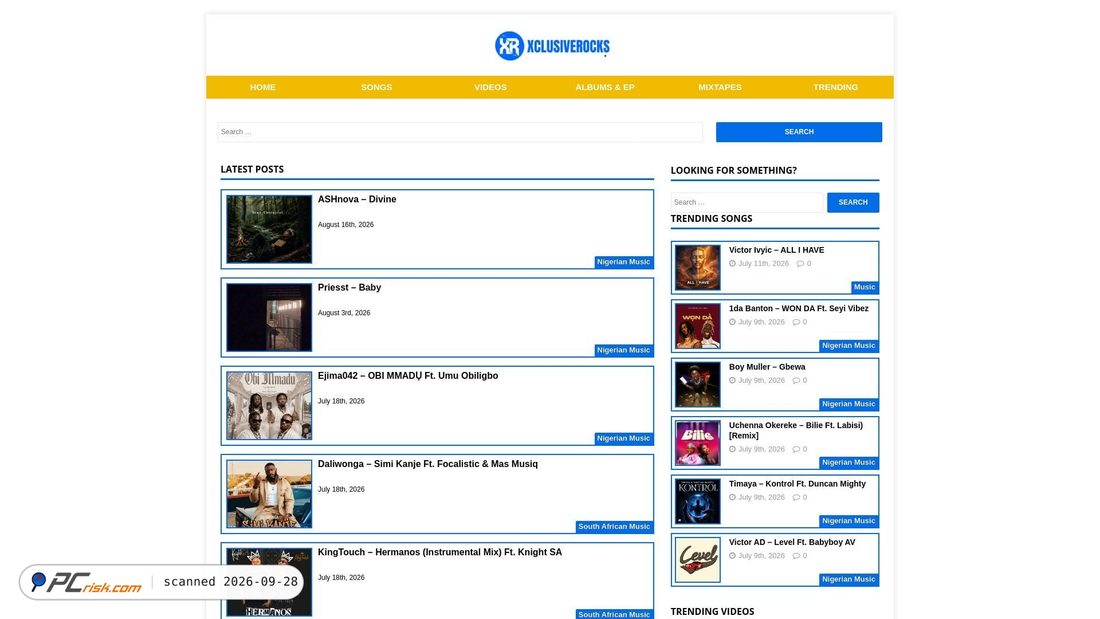Image resolution: width=1100 pixels, height=619 pixels.
Task: Open Victor AD – Level Ft. Babyboy AV
Action: click(791, 542)
